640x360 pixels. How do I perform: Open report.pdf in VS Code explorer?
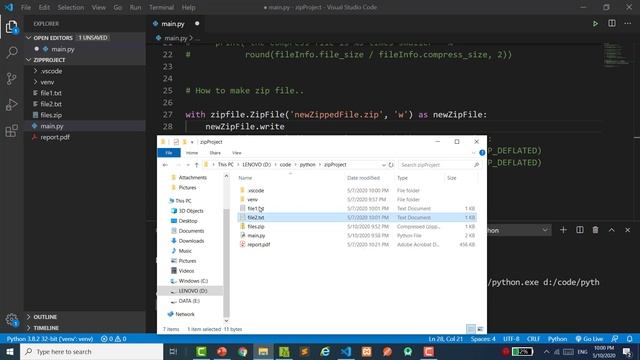click(55, 137)
